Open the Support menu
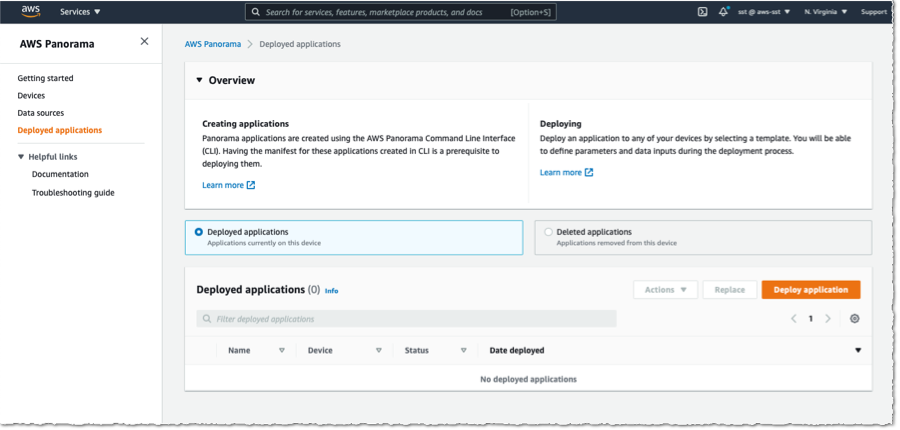This screenshot has height=430, width=900. click(x=875, y=11)
